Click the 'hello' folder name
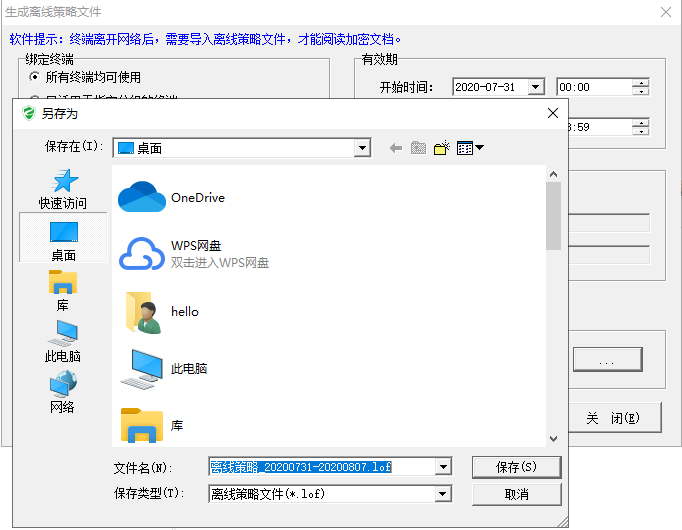682x530 pixels. point(185,312)
